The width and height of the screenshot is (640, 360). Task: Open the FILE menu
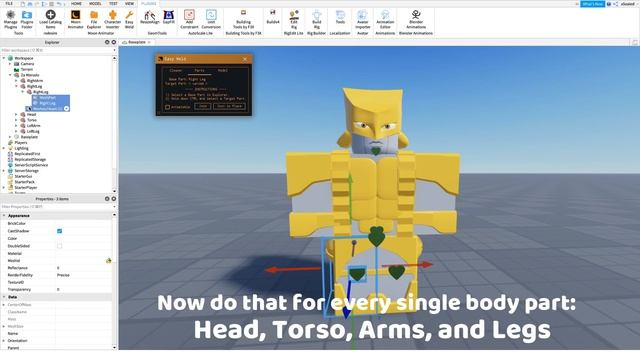pos(9,3)
